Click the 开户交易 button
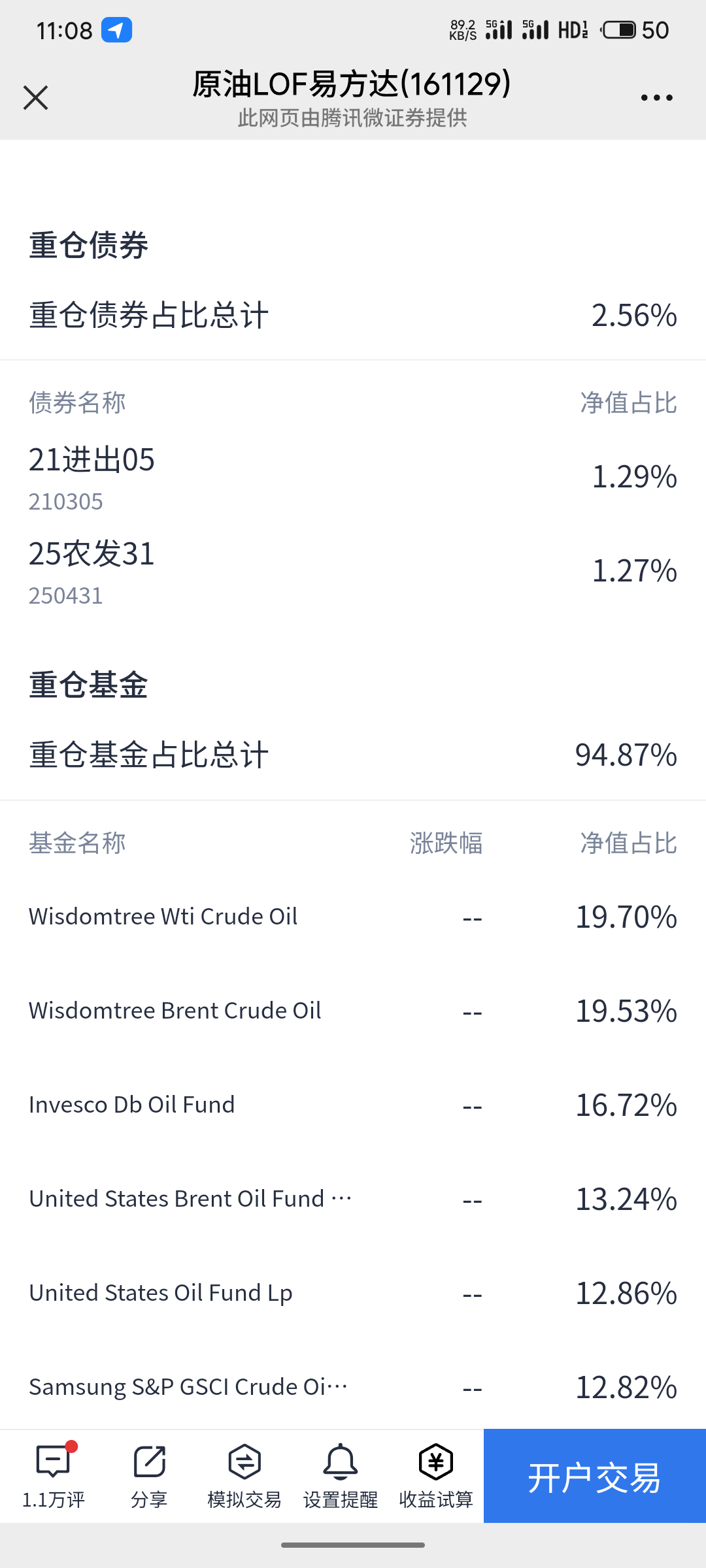Viewport: 706px width, 1568px height. 595,1476
